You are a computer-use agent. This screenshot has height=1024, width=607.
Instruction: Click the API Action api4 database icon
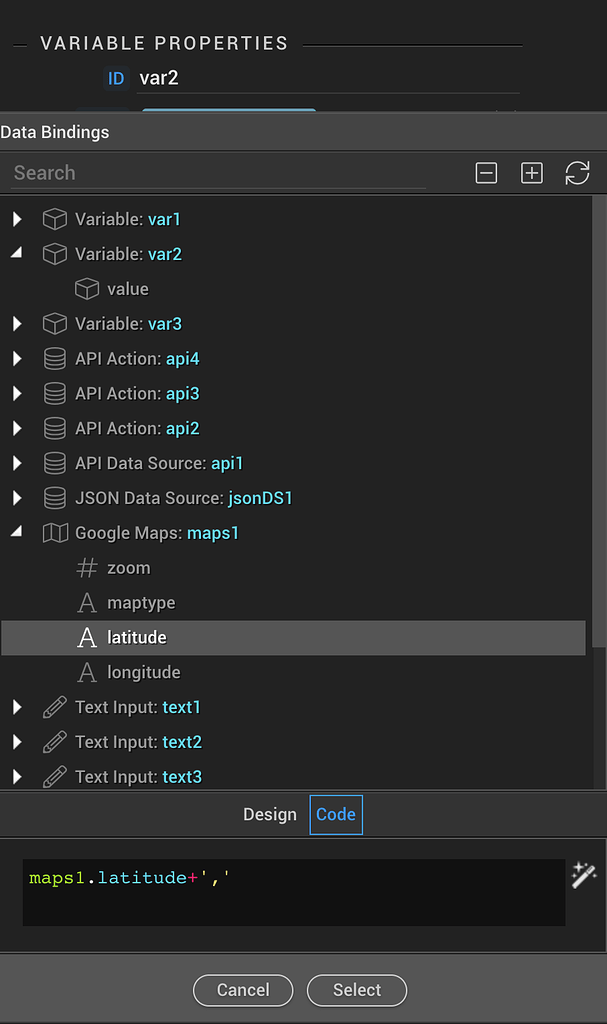(x=55, y=359)
